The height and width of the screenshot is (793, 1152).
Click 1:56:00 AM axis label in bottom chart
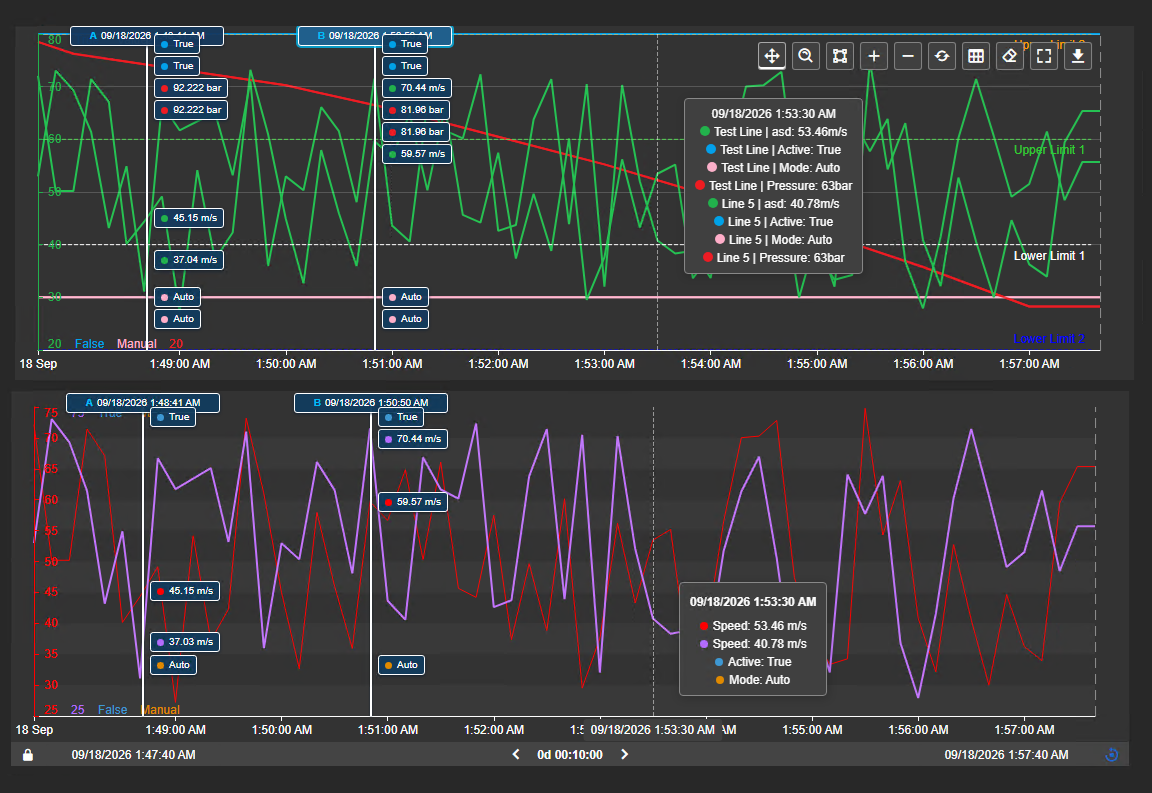(x=918, y=730)
